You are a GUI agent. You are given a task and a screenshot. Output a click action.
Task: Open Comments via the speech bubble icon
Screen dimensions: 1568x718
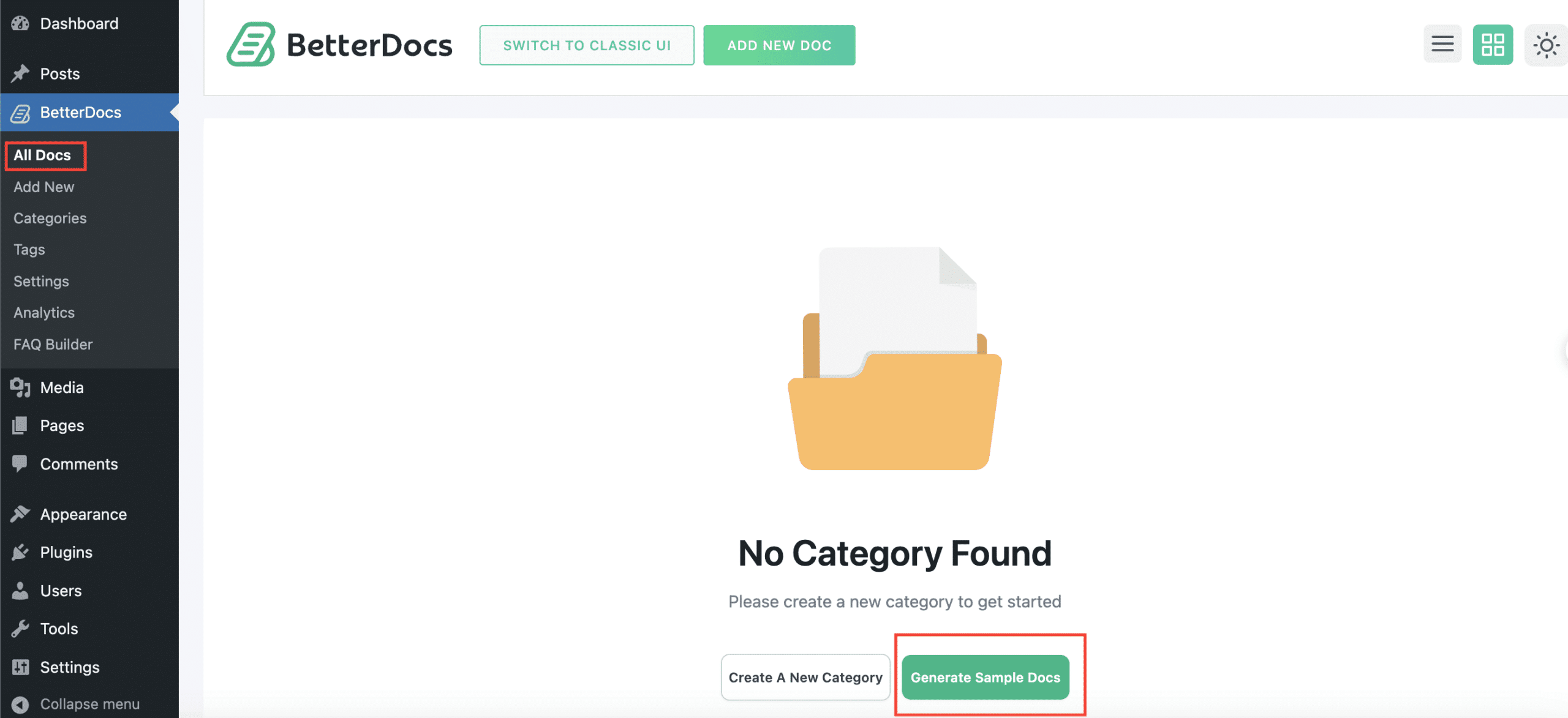click(x=20, y=463)
